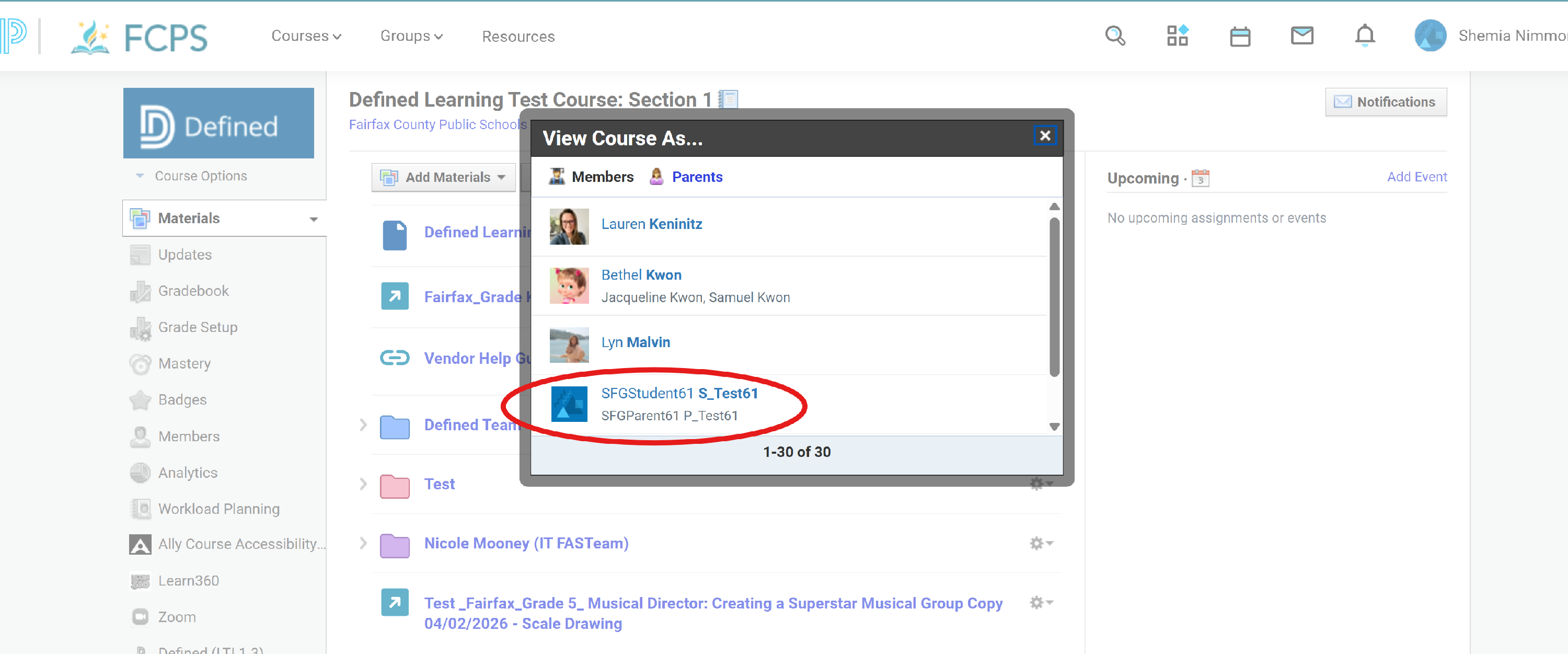This screenshot has height=654, width=1568.
Task: Close the View Course As dialog
Action: click(1044, 136)
